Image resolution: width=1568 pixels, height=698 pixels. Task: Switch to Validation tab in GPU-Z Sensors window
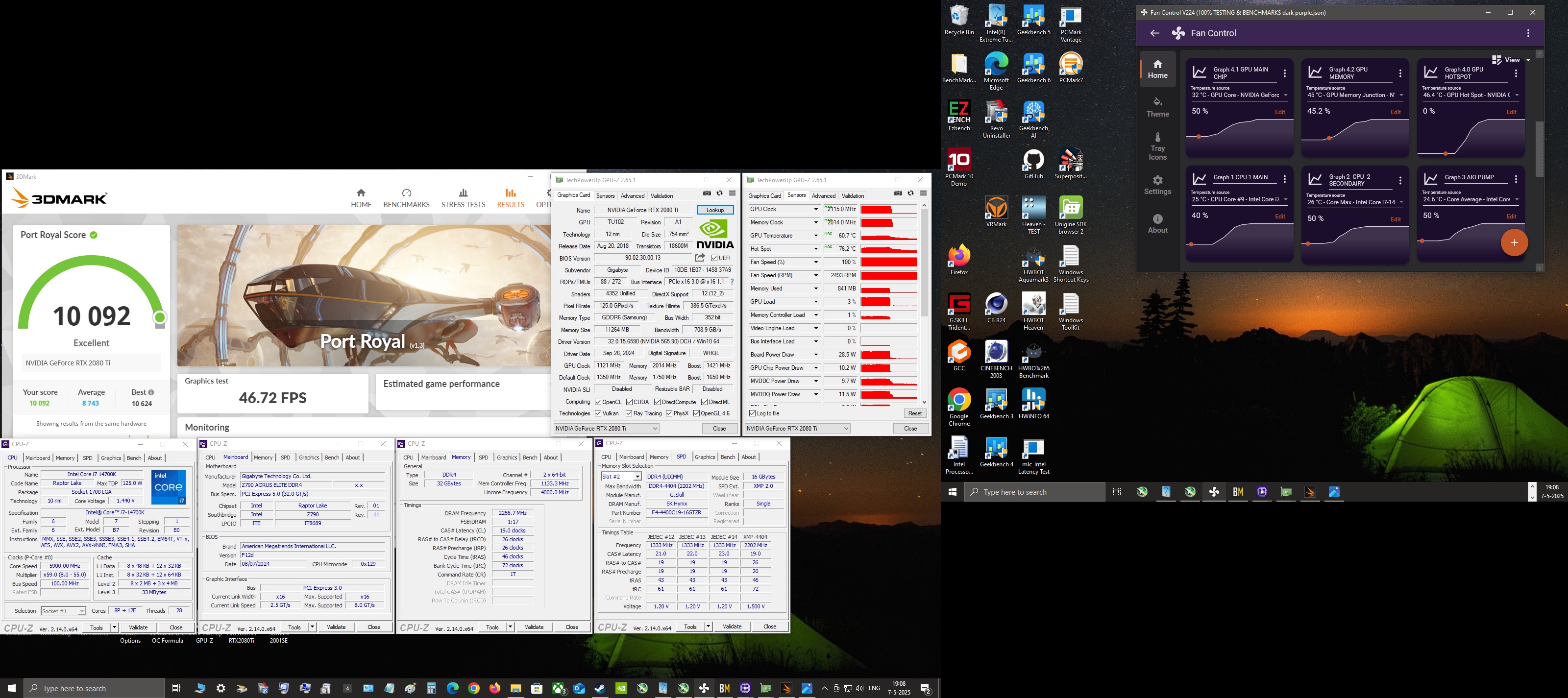853,196
